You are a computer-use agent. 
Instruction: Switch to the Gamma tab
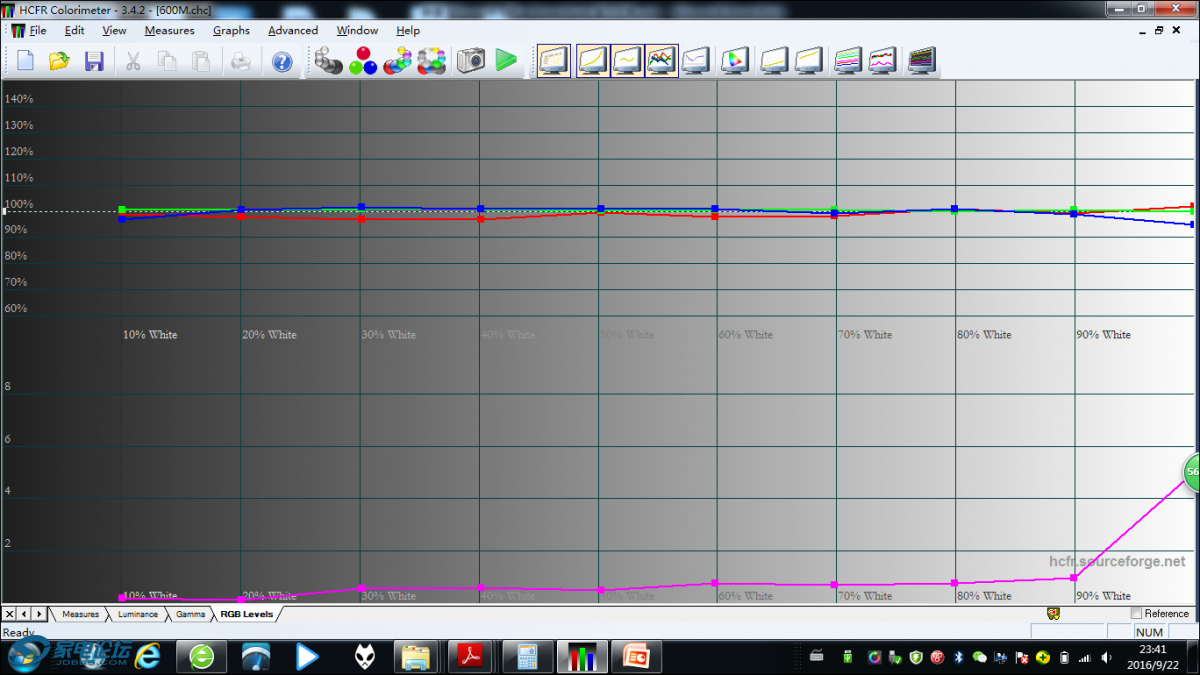click(190, 614)
